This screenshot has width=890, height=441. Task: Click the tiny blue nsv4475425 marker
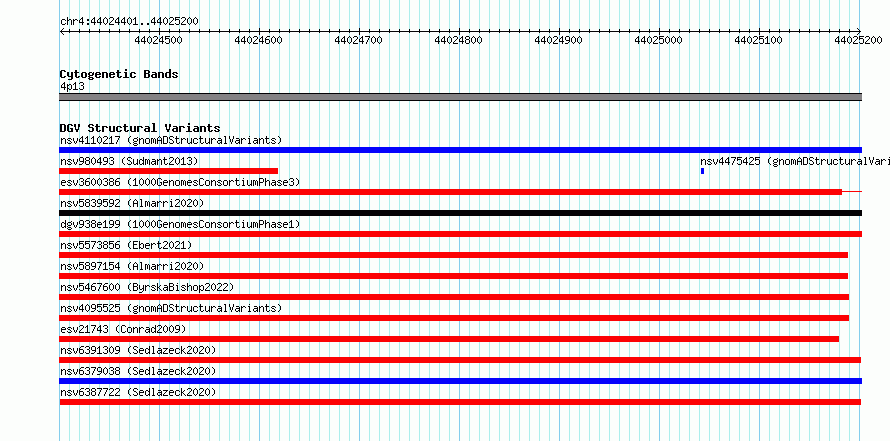702,171
